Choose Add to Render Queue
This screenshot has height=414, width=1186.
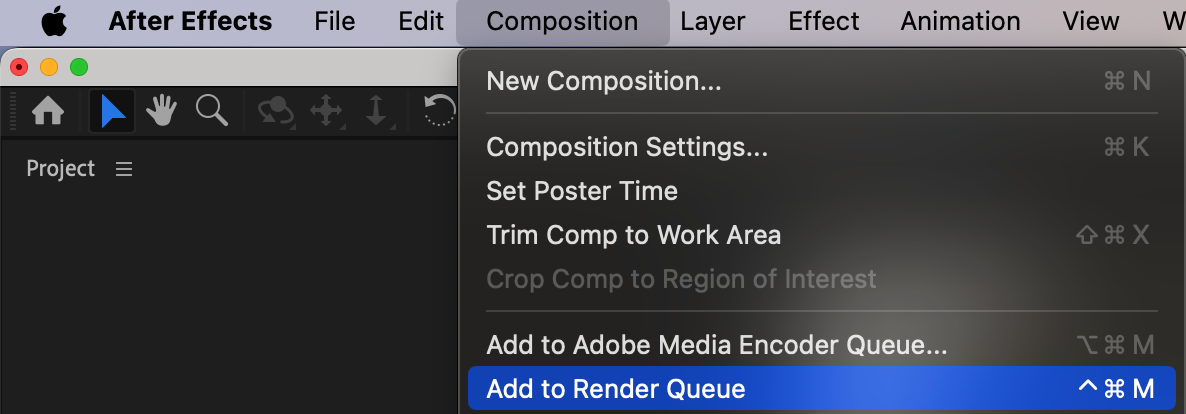[615, 389]
